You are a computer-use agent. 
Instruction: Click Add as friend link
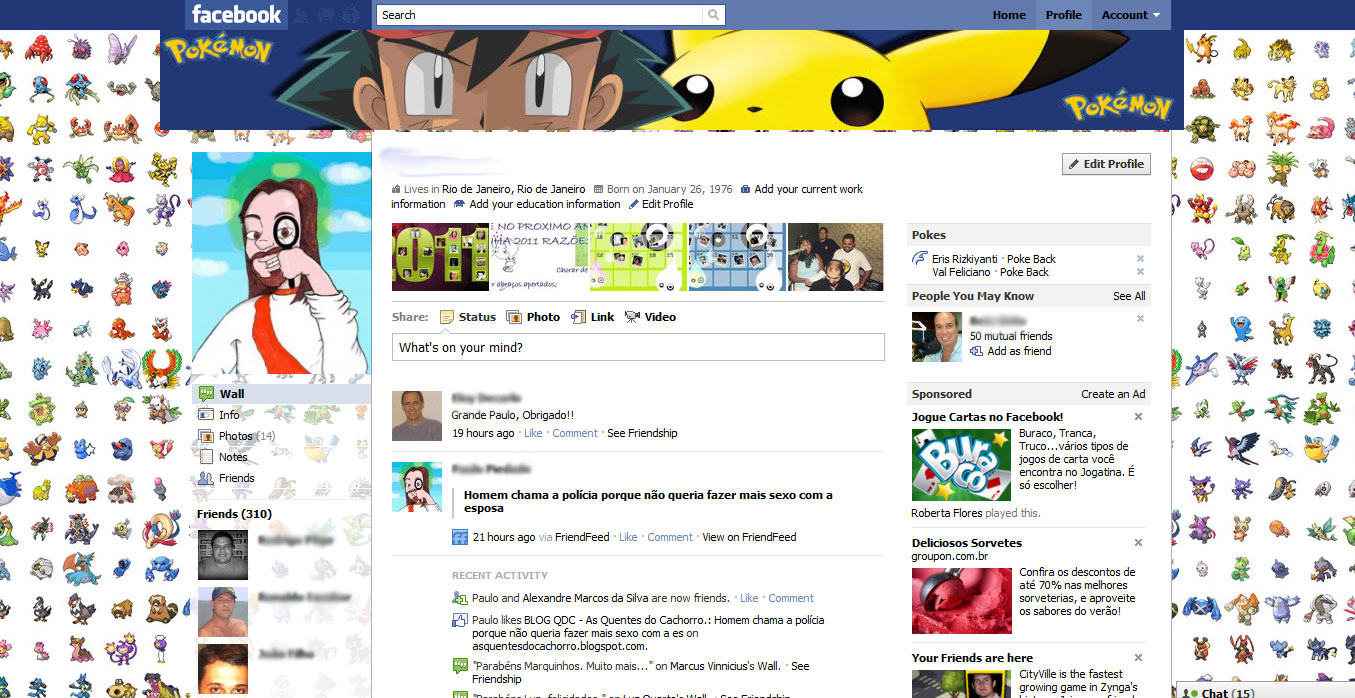point(1019,351)
